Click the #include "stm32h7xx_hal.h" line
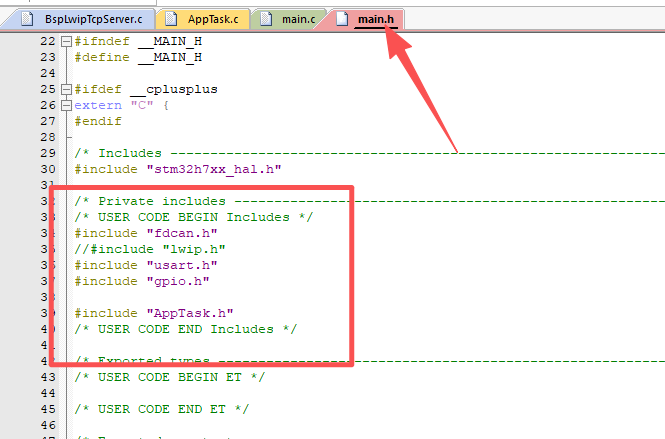This screenshot has height=439, width=665. [x=178, y=169]
